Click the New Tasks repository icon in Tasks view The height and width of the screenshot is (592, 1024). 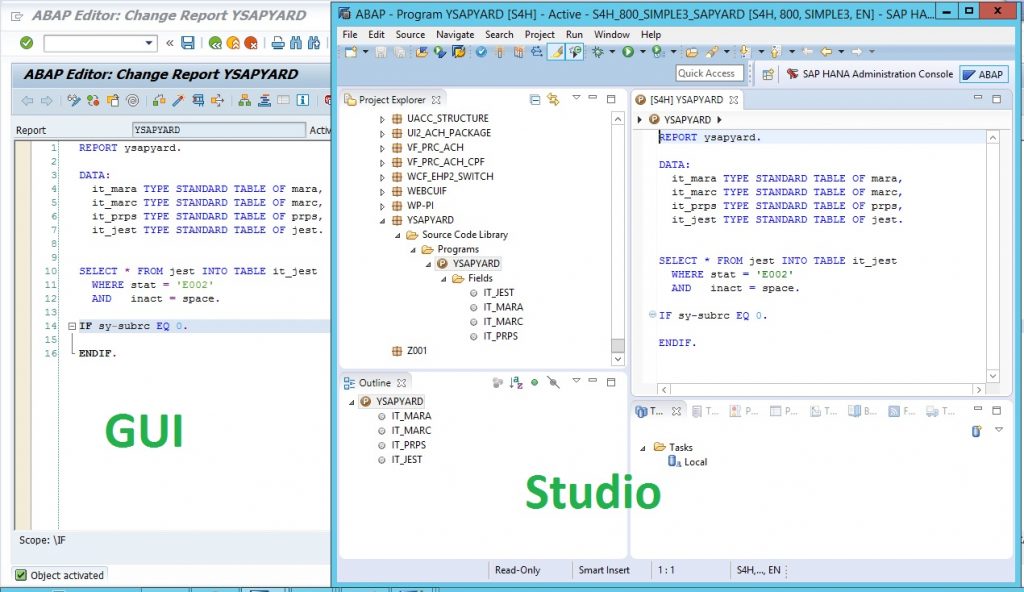[976, 431]
